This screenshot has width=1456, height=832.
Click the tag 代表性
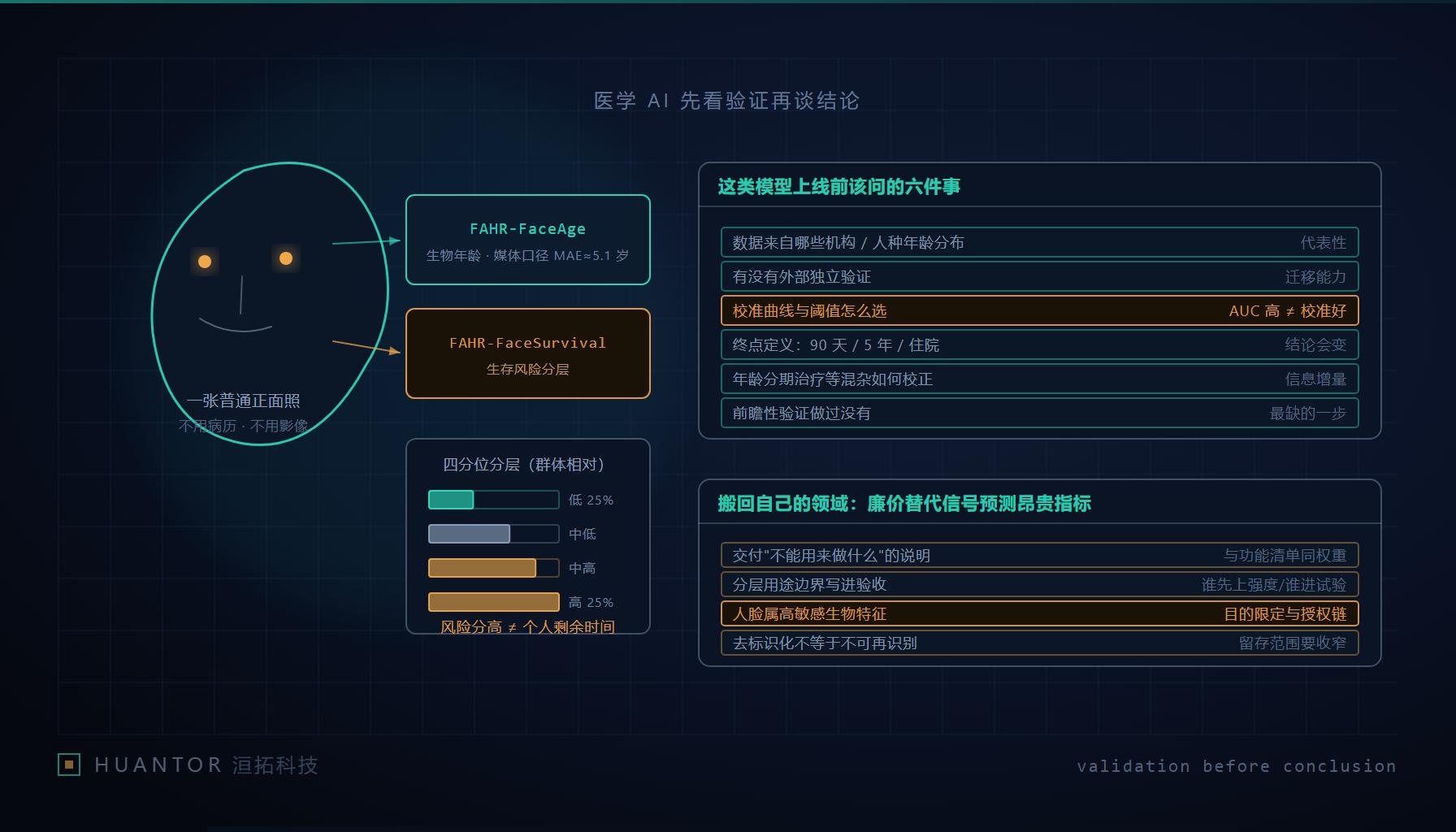click(x=1324, y=243)
